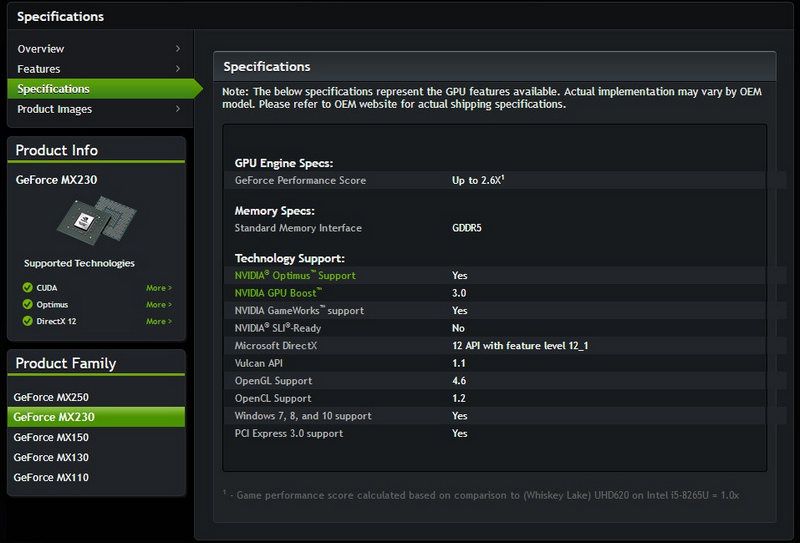
Task: Click the green CUDA checkmark icon
Action: point(28,288)
